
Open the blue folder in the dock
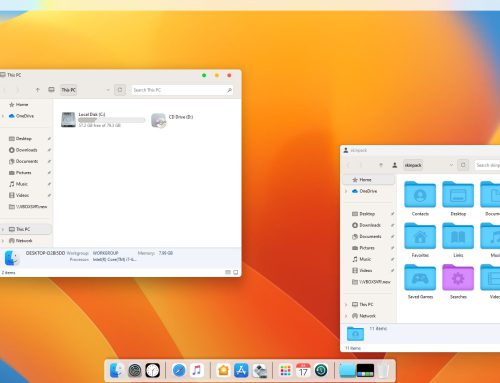point(347,371)
